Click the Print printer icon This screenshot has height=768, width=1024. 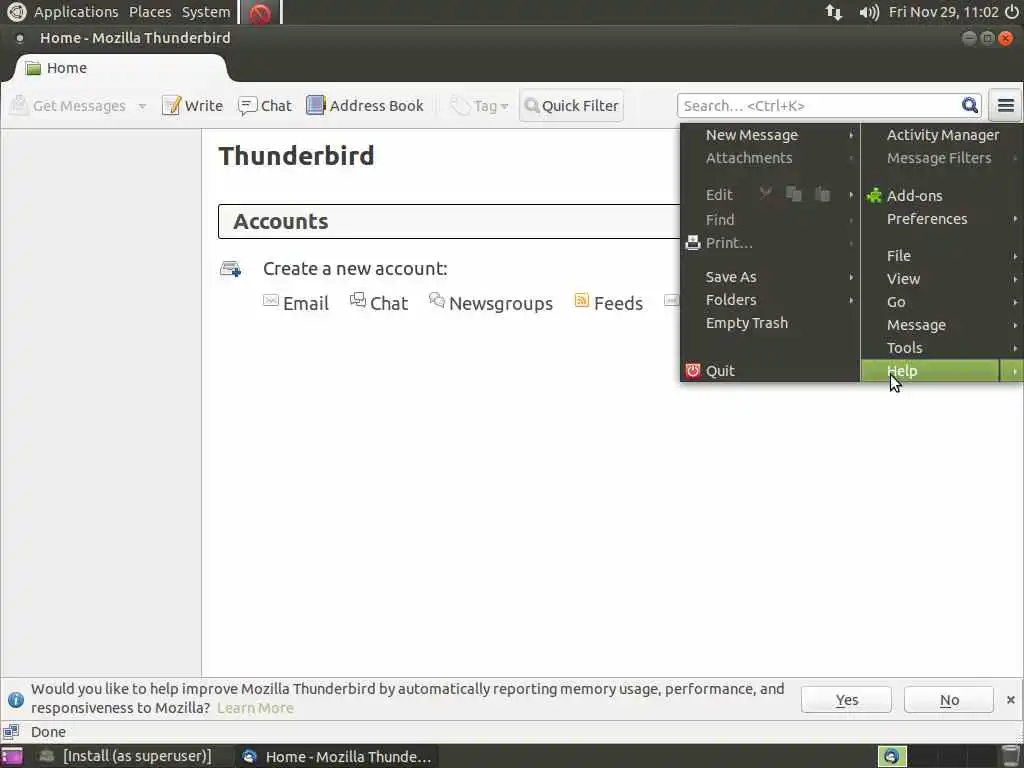(692, 243)
